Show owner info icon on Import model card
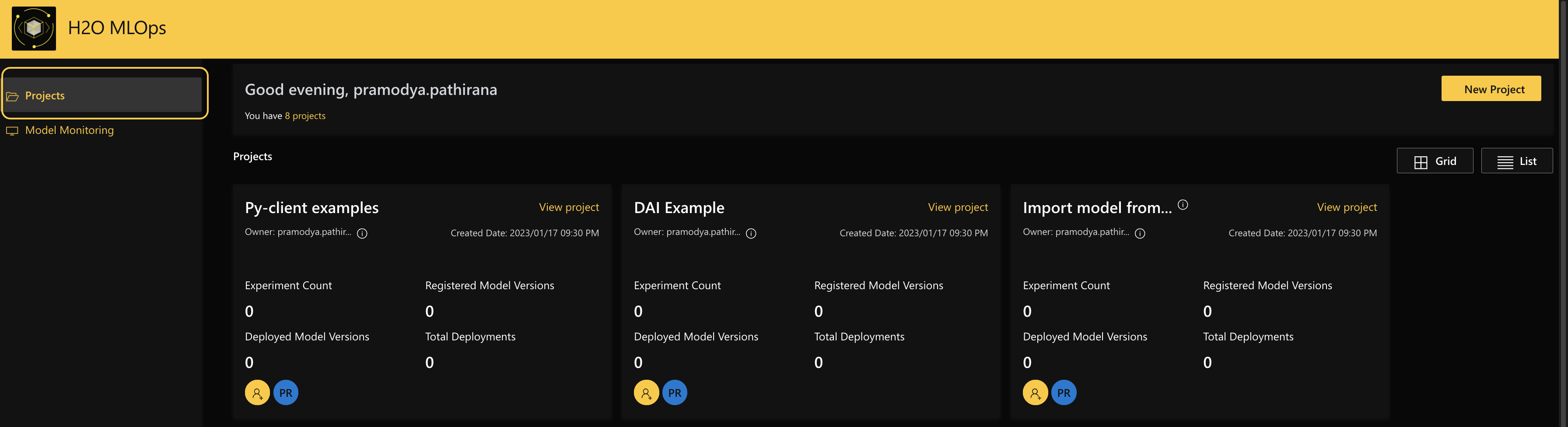The width and height of the screenshot is (1568, 427). coord(1140,234)
